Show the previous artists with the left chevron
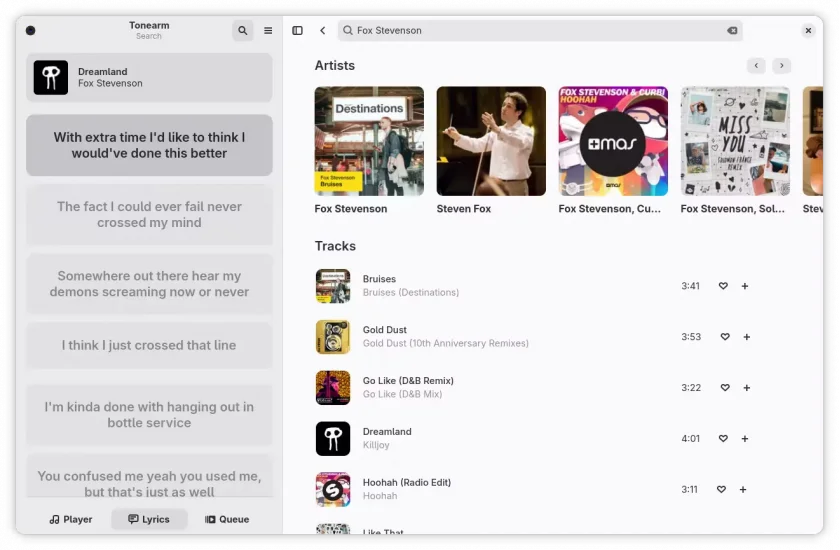 (x=756, y=65)
